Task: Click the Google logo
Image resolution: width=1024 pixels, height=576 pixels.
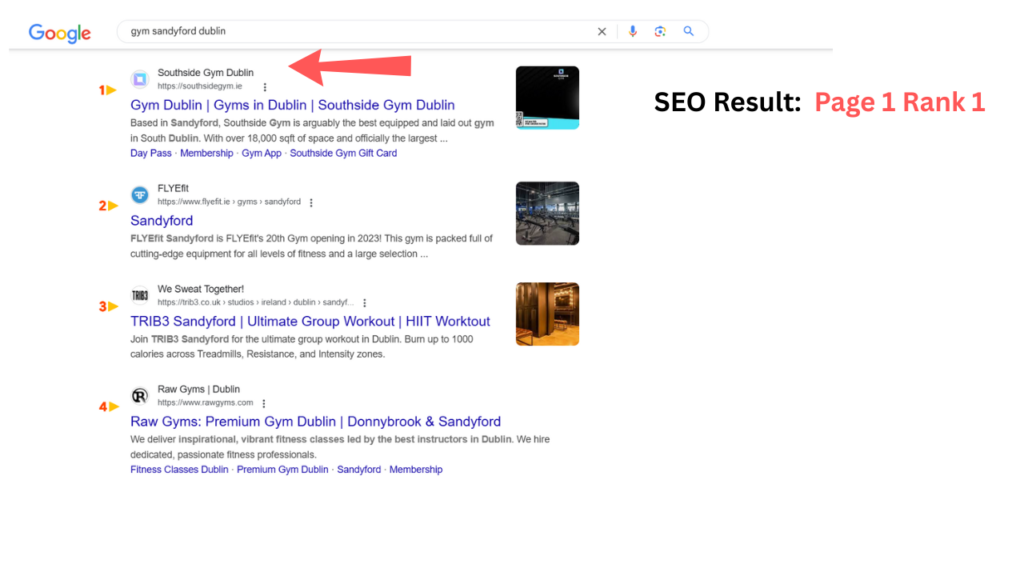Action: 59,33
